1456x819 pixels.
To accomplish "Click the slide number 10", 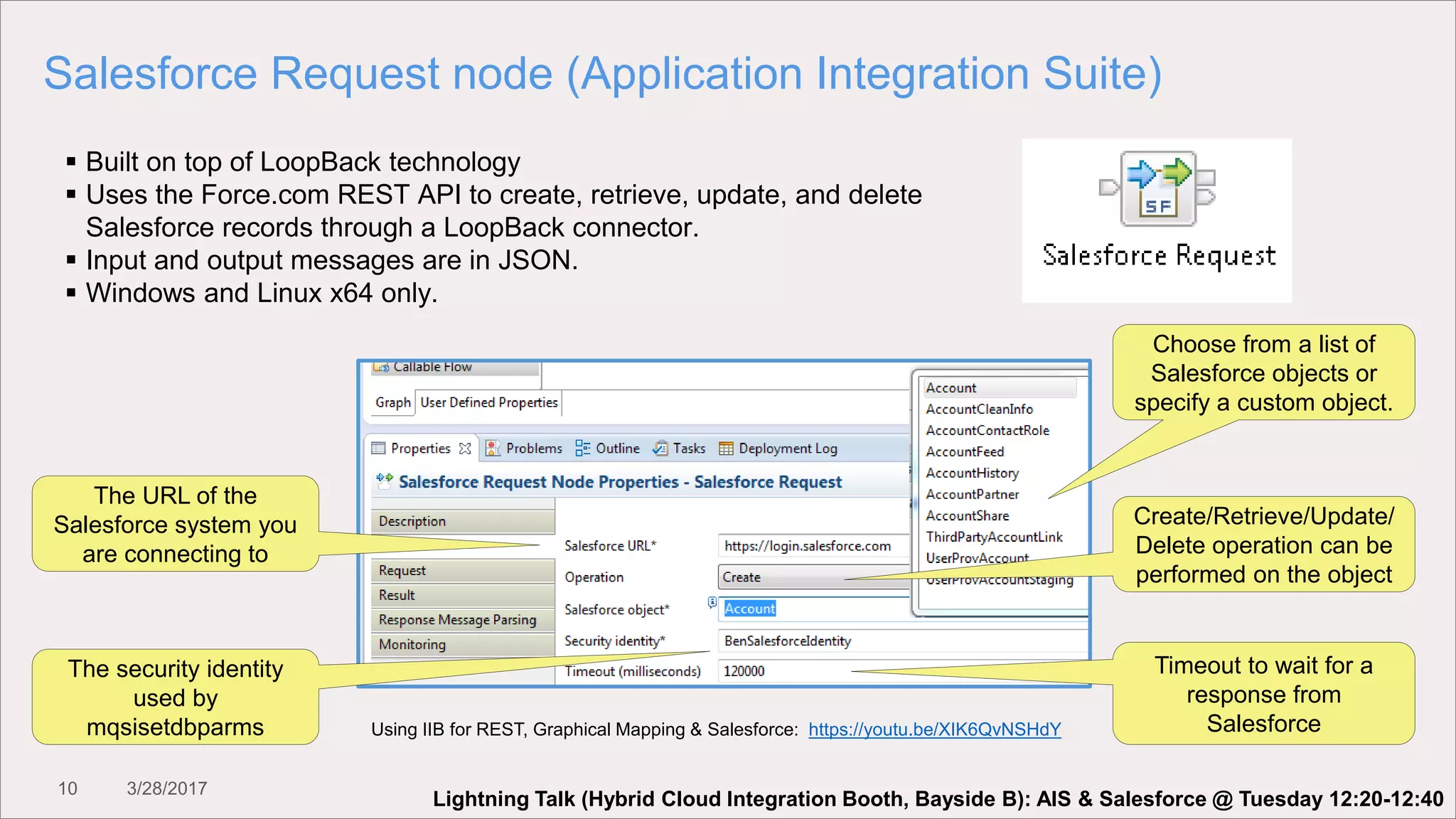I will [x=68, y=788].
